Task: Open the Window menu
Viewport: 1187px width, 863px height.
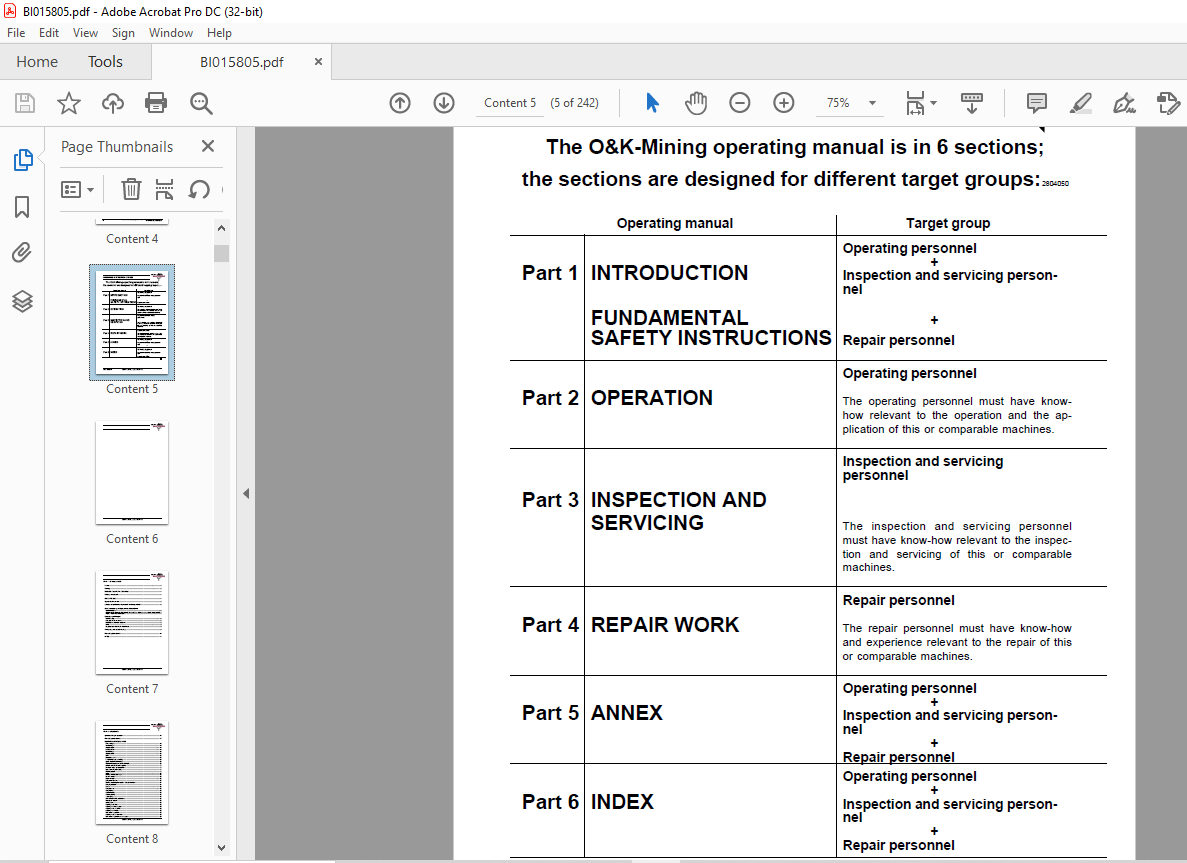Action: tap(170, 33)
